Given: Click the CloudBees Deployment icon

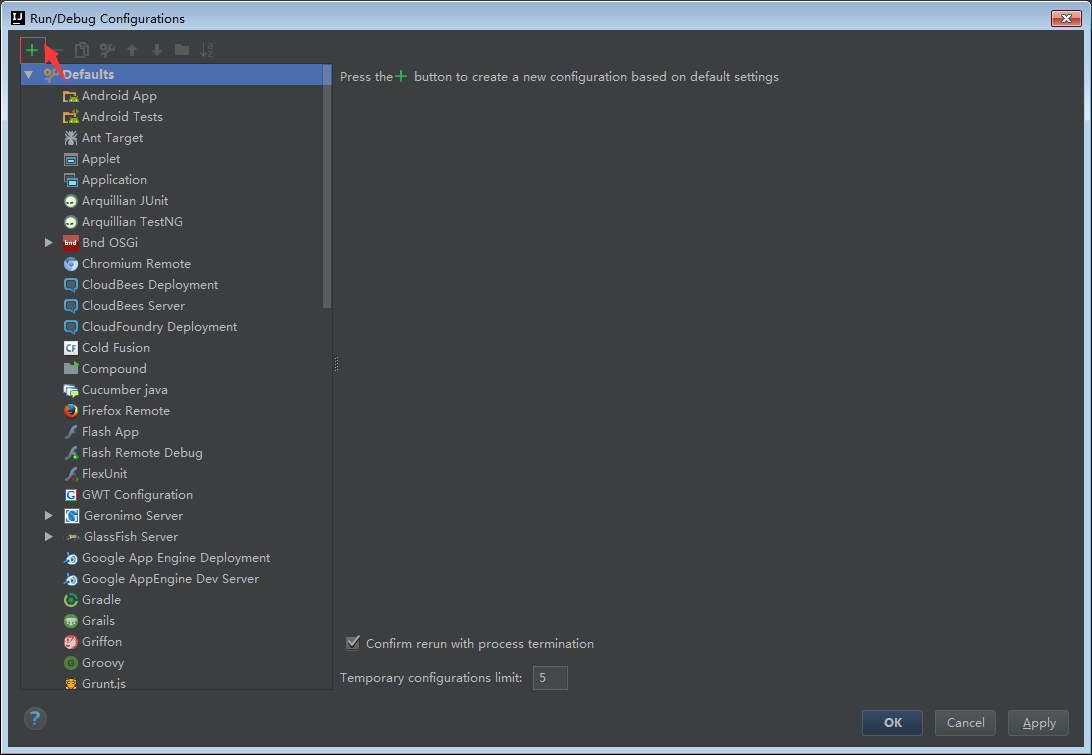Looking at the screenshot, I should 70,285.
